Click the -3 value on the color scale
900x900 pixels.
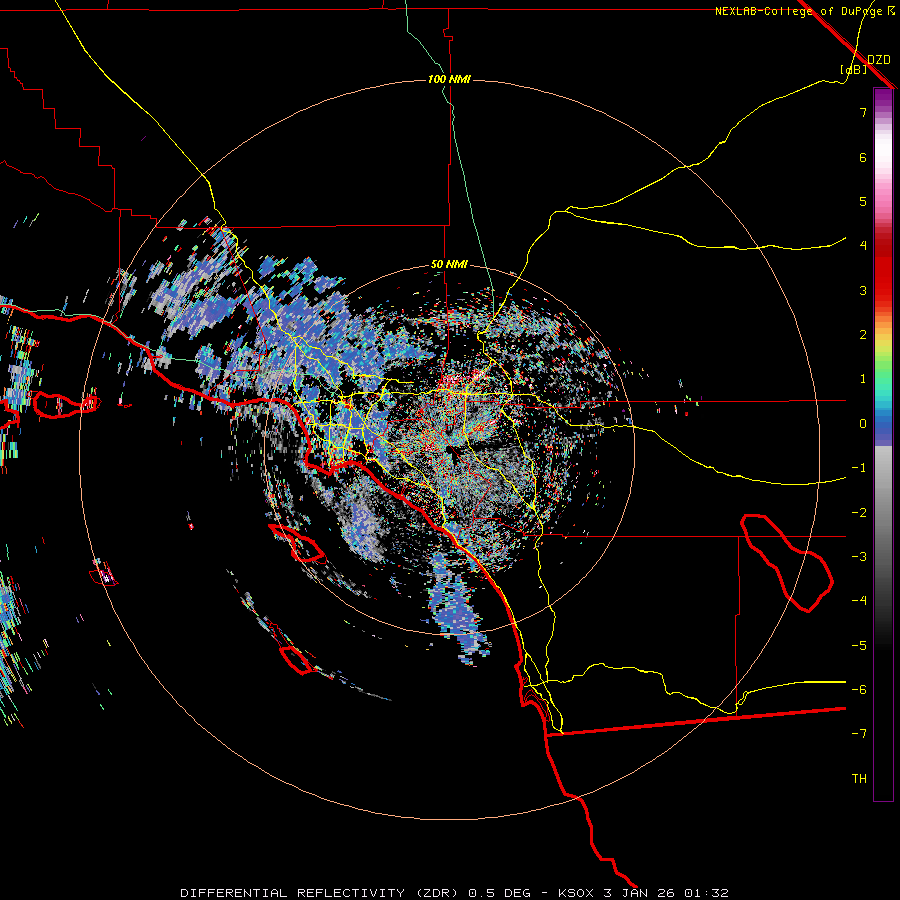859,557
